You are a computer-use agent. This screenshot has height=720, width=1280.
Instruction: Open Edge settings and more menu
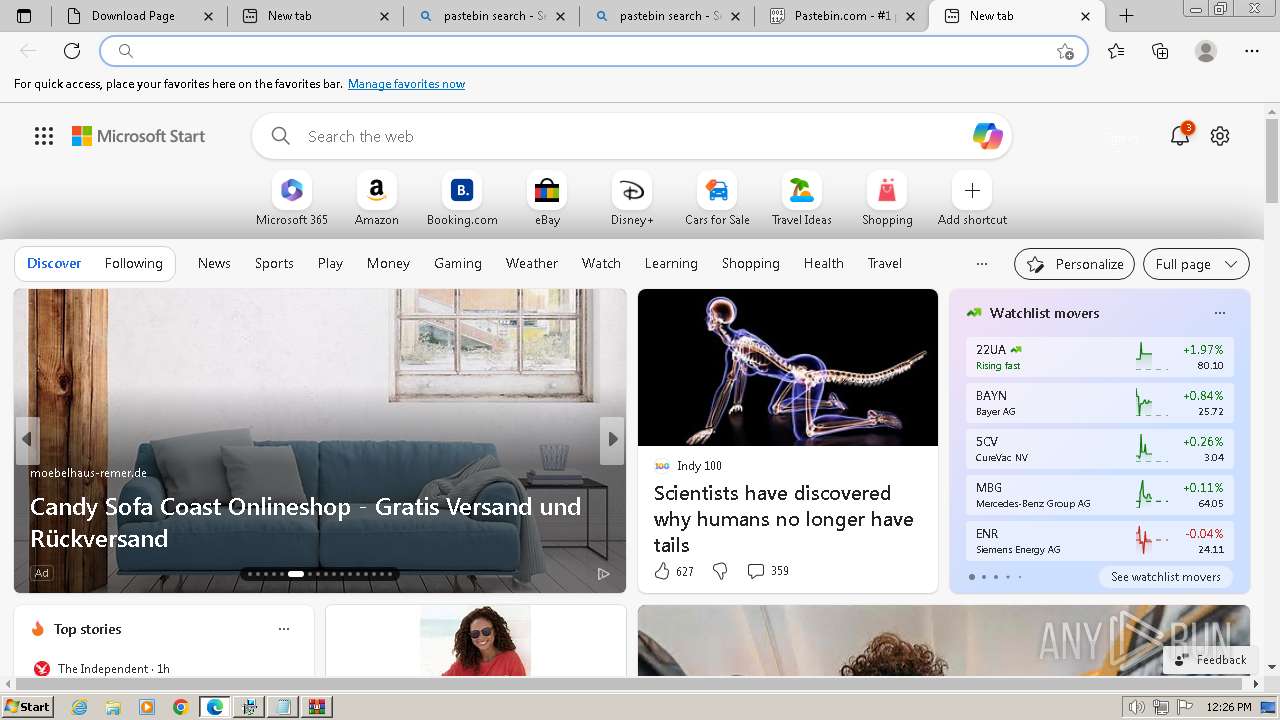point(1252,51)
